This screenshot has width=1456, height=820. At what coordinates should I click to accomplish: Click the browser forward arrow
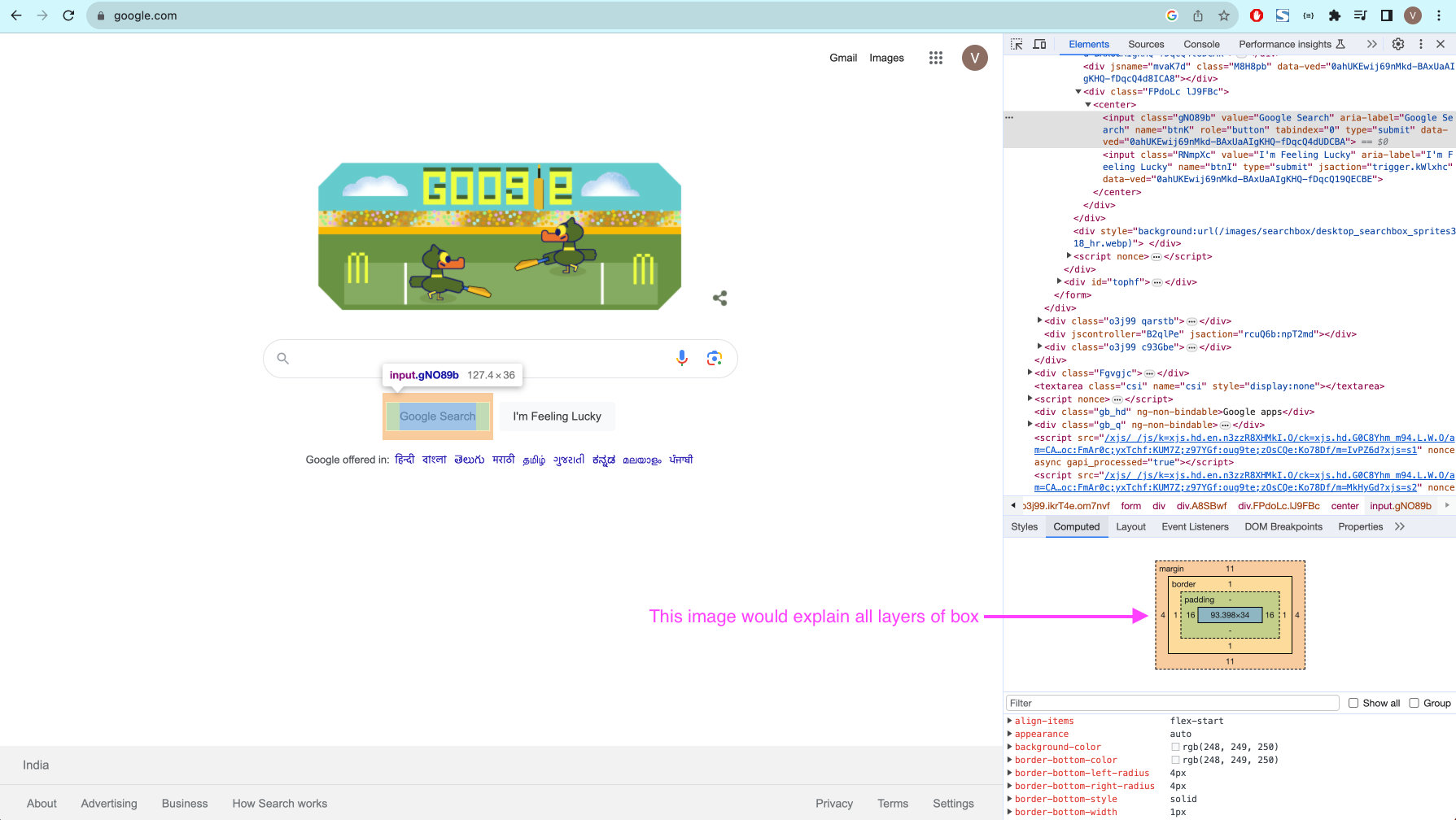(42, 15)
